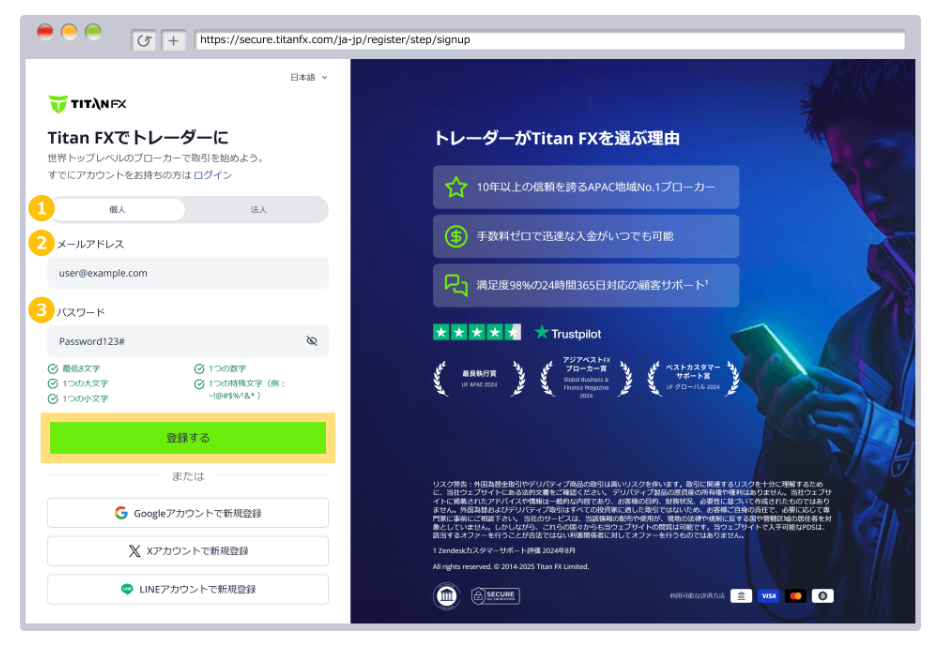Click the red close window button
Screen dimensions: 946x656
tap(45, 31)
